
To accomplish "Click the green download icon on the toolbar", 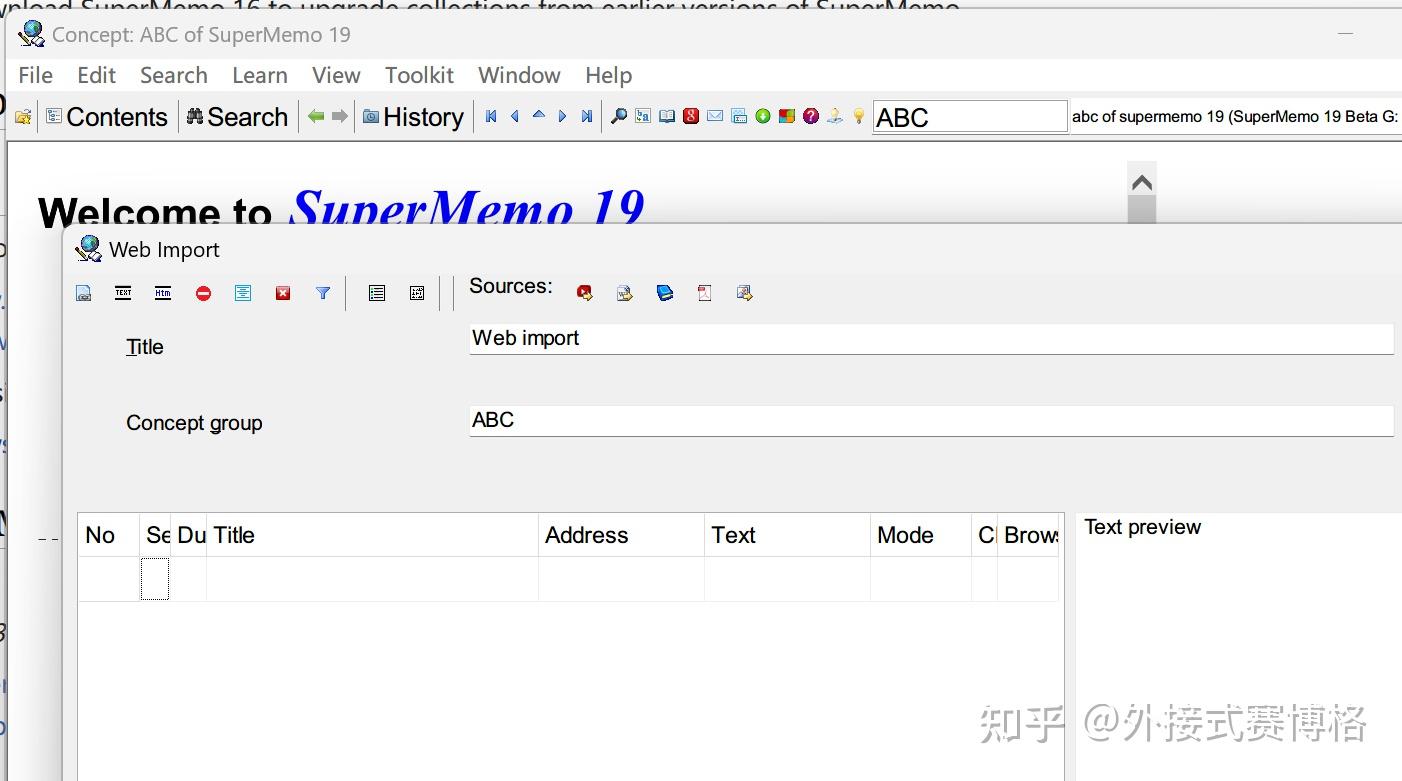I will click(x=763, y=116).
